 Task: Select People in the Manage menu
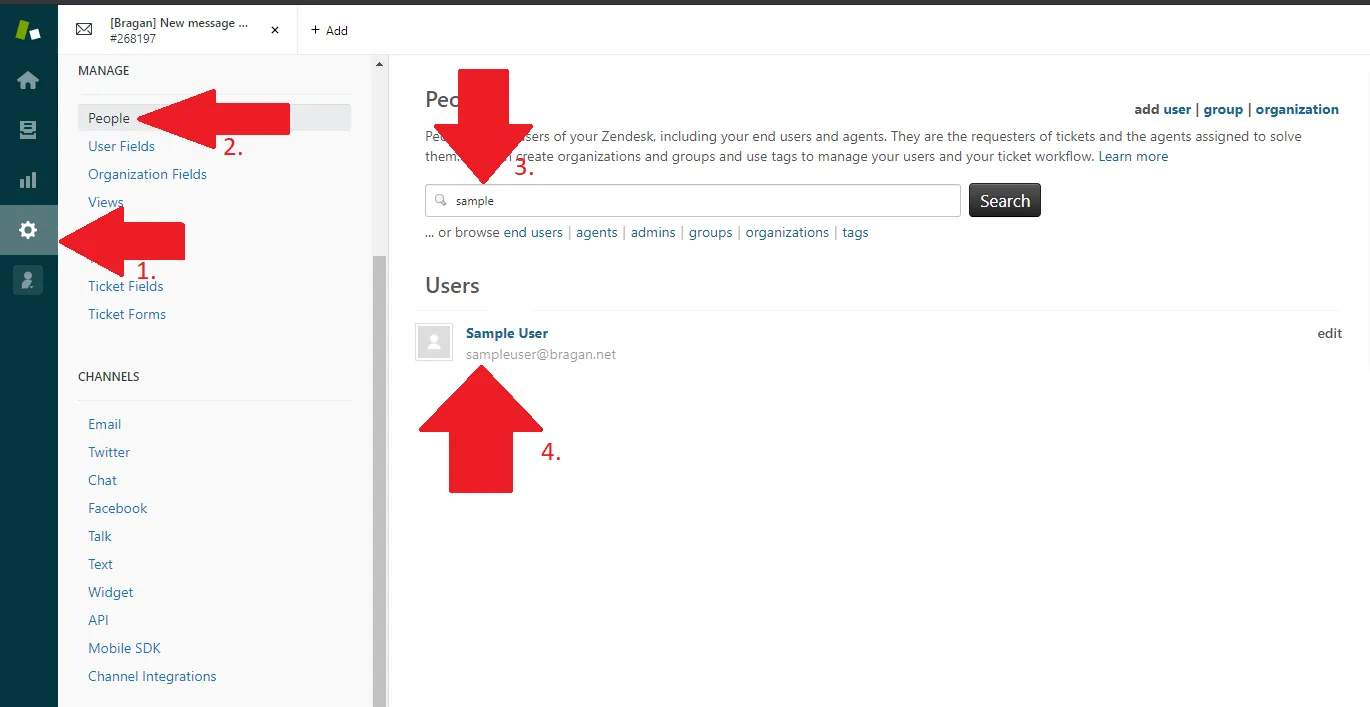(x=214, y=118)
